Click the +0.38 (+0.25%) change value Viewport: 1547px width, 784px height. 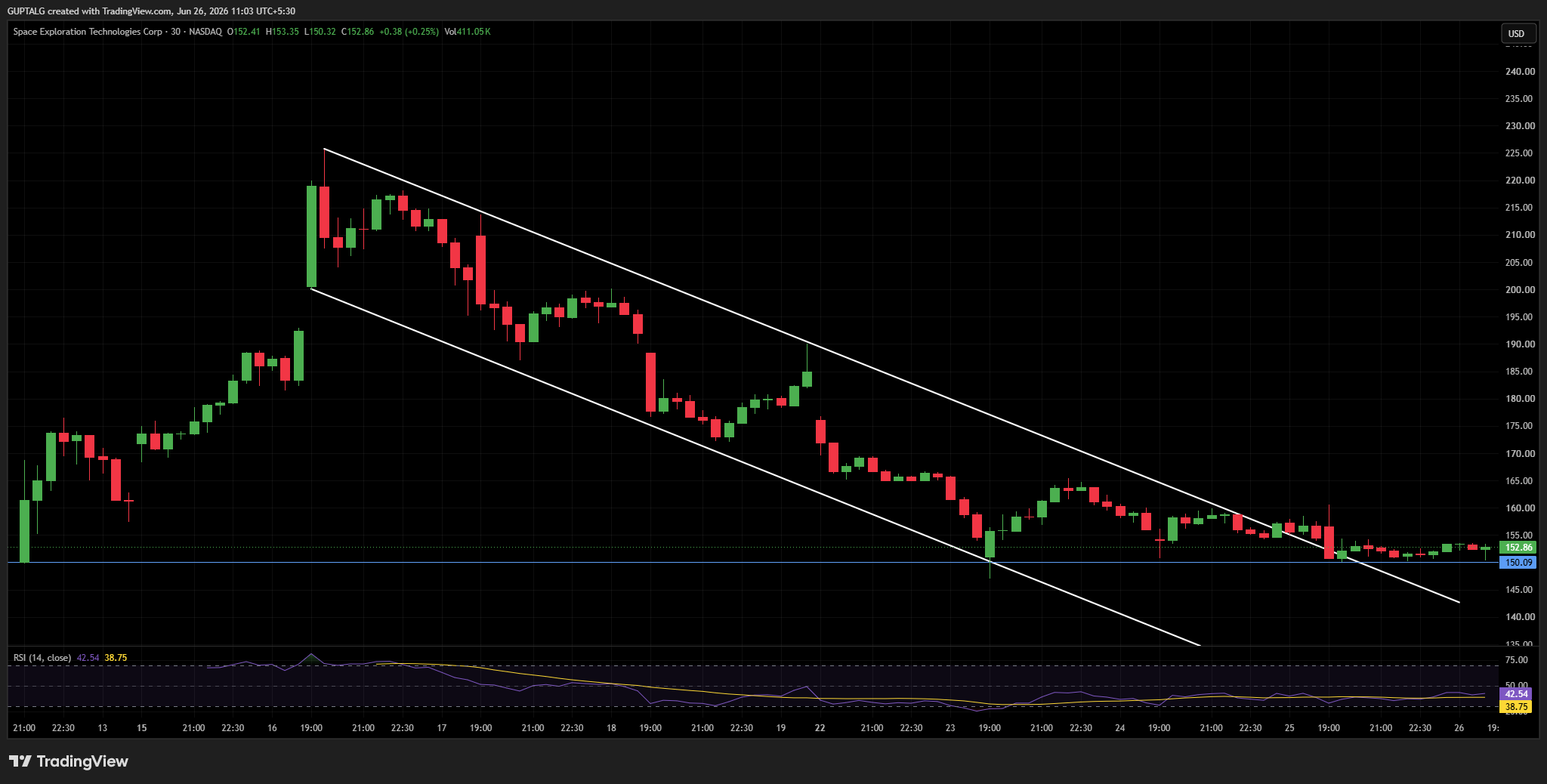click(409, 32)
